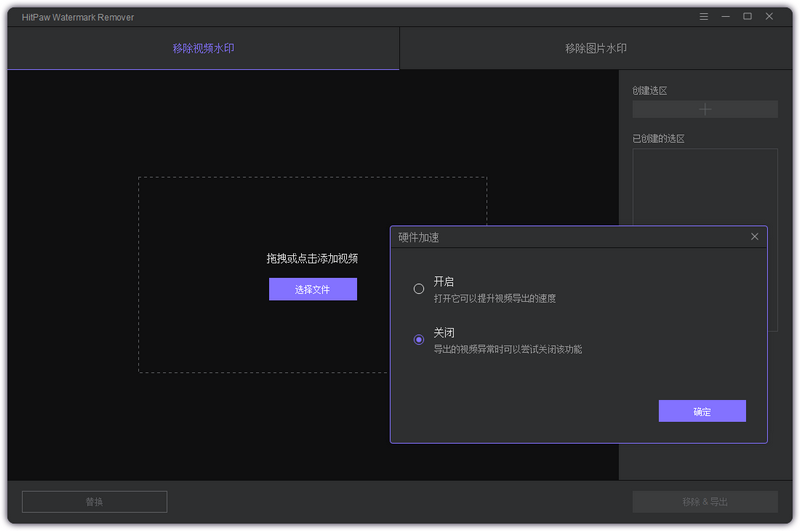Click the 导出的视频异常时可以尝试关闭该功能 description
Screen dimensions: 800x531
coord(507,349)
